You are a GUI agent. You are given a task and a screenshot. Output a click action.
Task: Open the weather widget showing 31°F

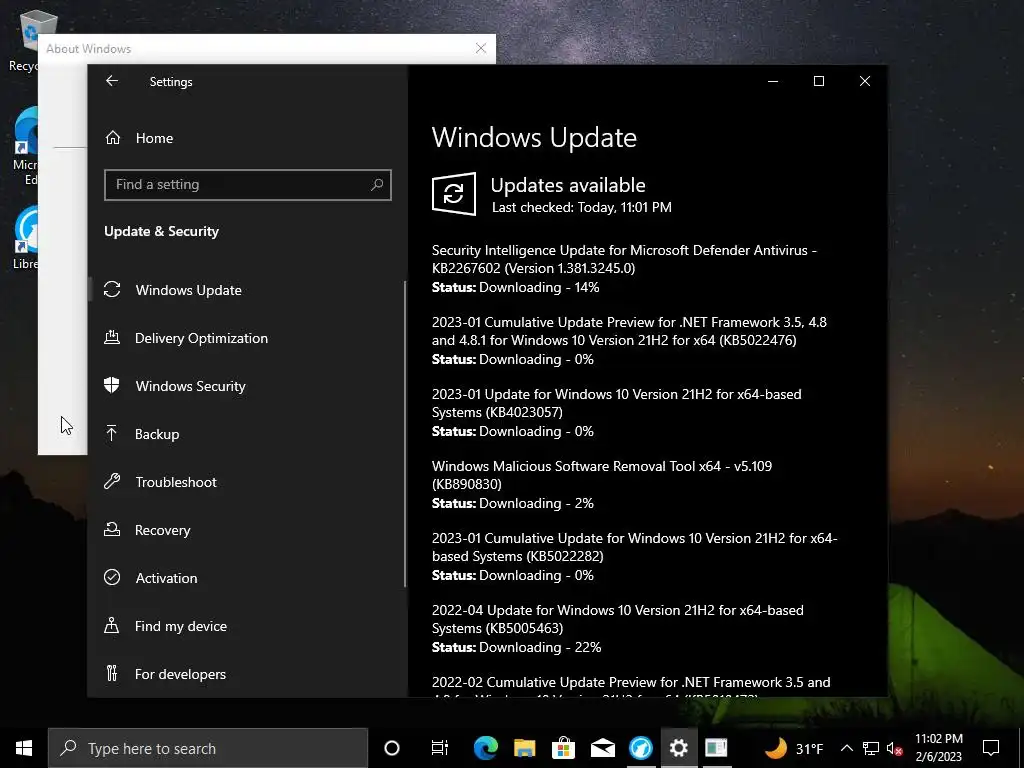793,748
